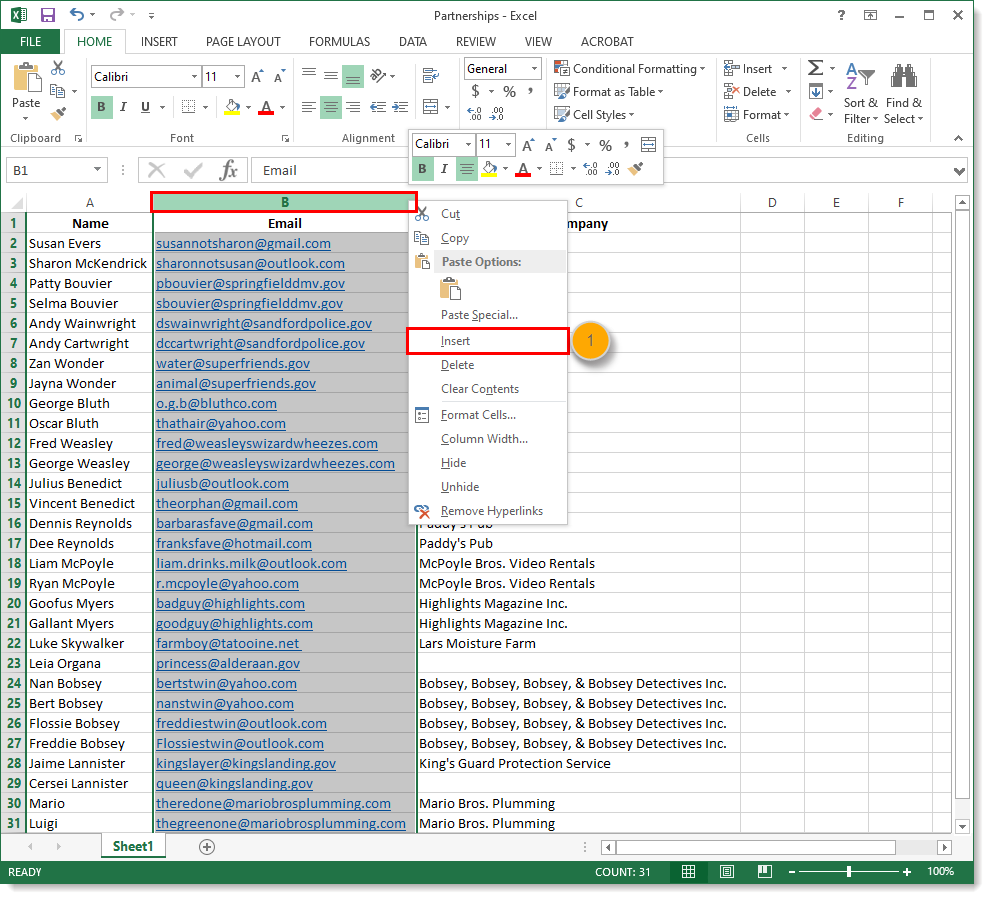Image resolution: width=989 pixels, height=899 pixels.
Task: Open Format as Table dropdown
Action: (x=609, y=91)
